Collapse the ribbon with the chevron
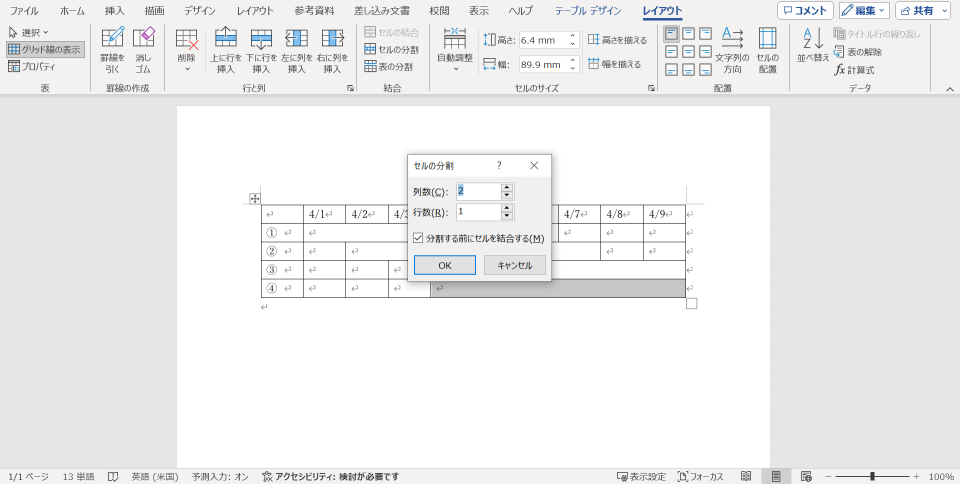Image resolution: width=960 pixels, height=484 pixels. pos(950,89)
